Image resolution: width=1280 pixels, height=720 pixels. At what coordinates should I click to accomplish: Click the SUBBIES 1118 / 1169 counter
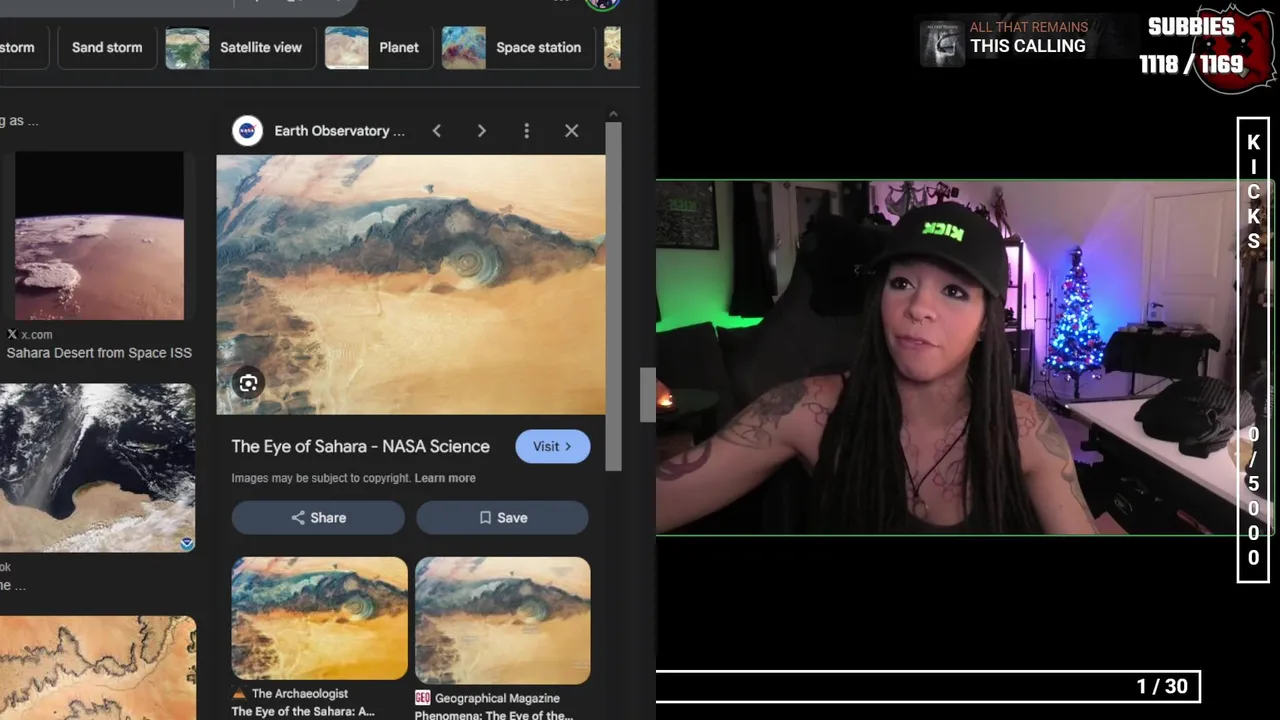1191,46
